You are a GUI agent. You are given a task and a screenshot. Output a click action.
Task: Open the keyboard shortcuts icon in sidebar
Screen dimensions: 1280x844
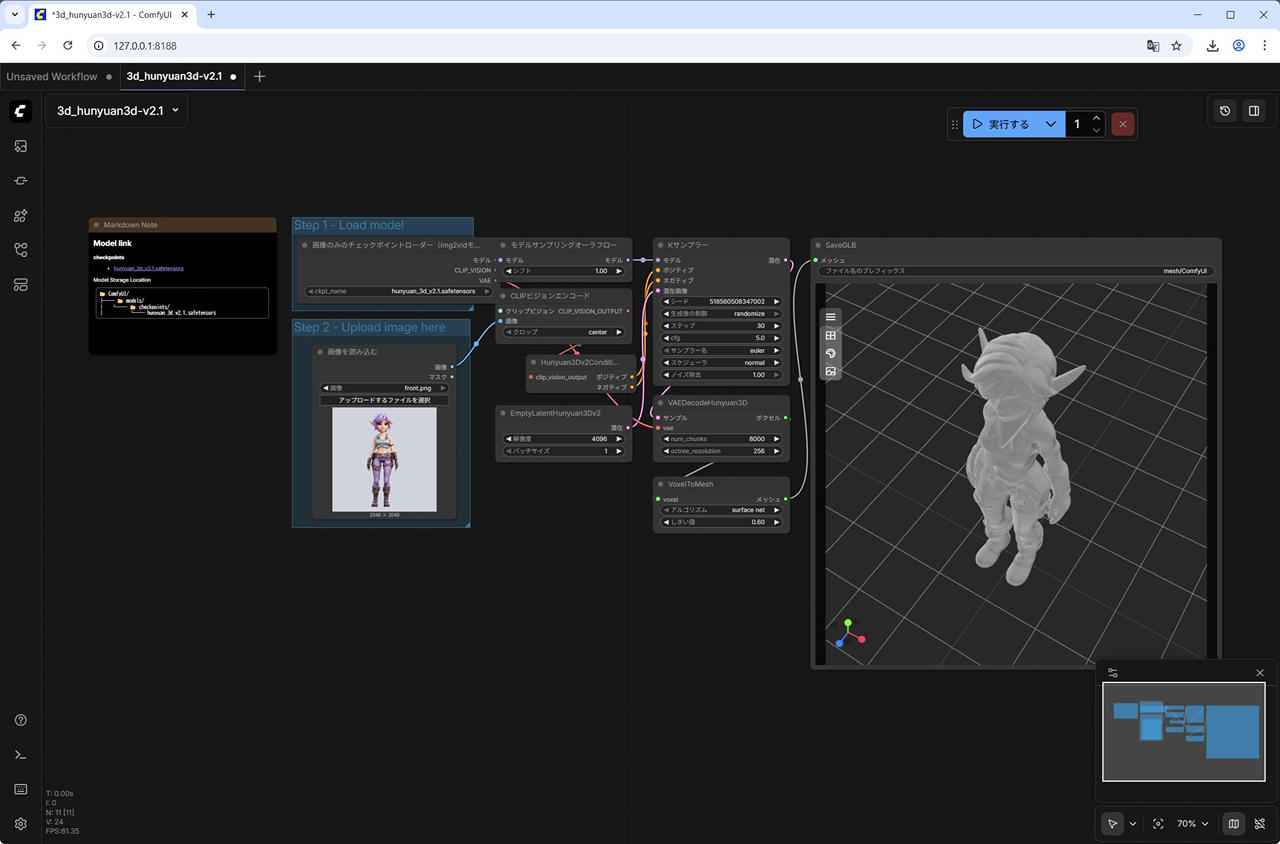click(20, 789)
